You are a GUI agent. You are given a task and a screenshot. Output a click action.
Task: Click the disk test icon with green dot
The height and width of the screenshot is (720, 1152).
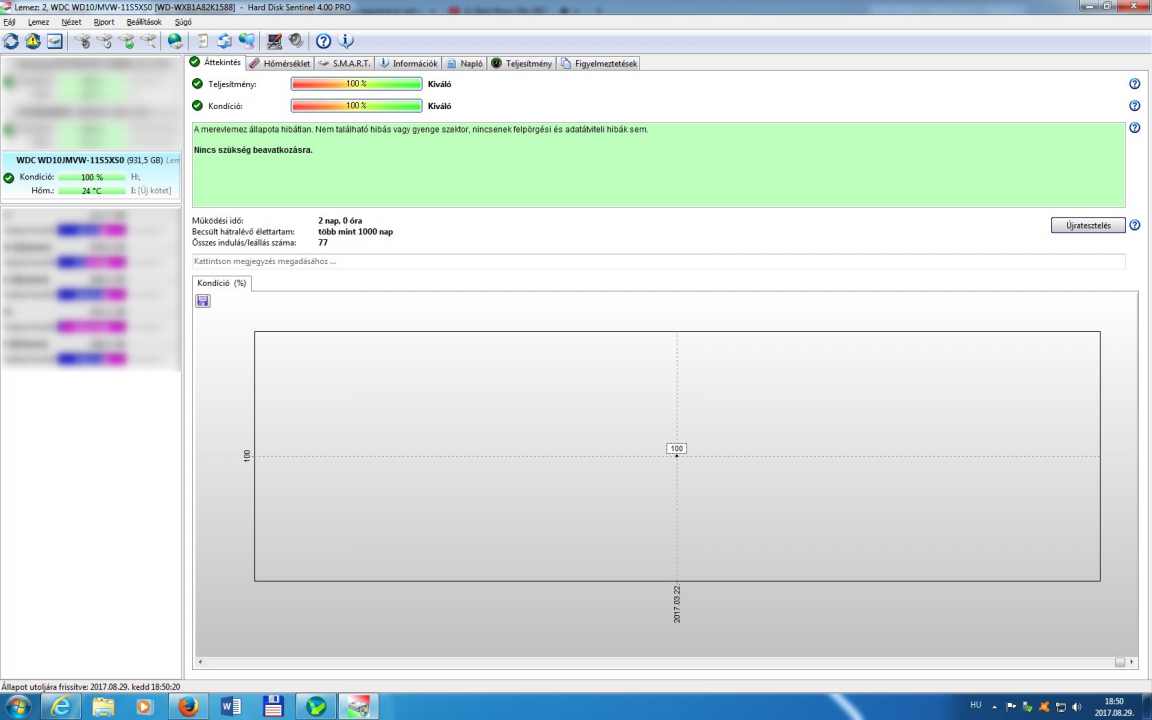click(127, 41)
